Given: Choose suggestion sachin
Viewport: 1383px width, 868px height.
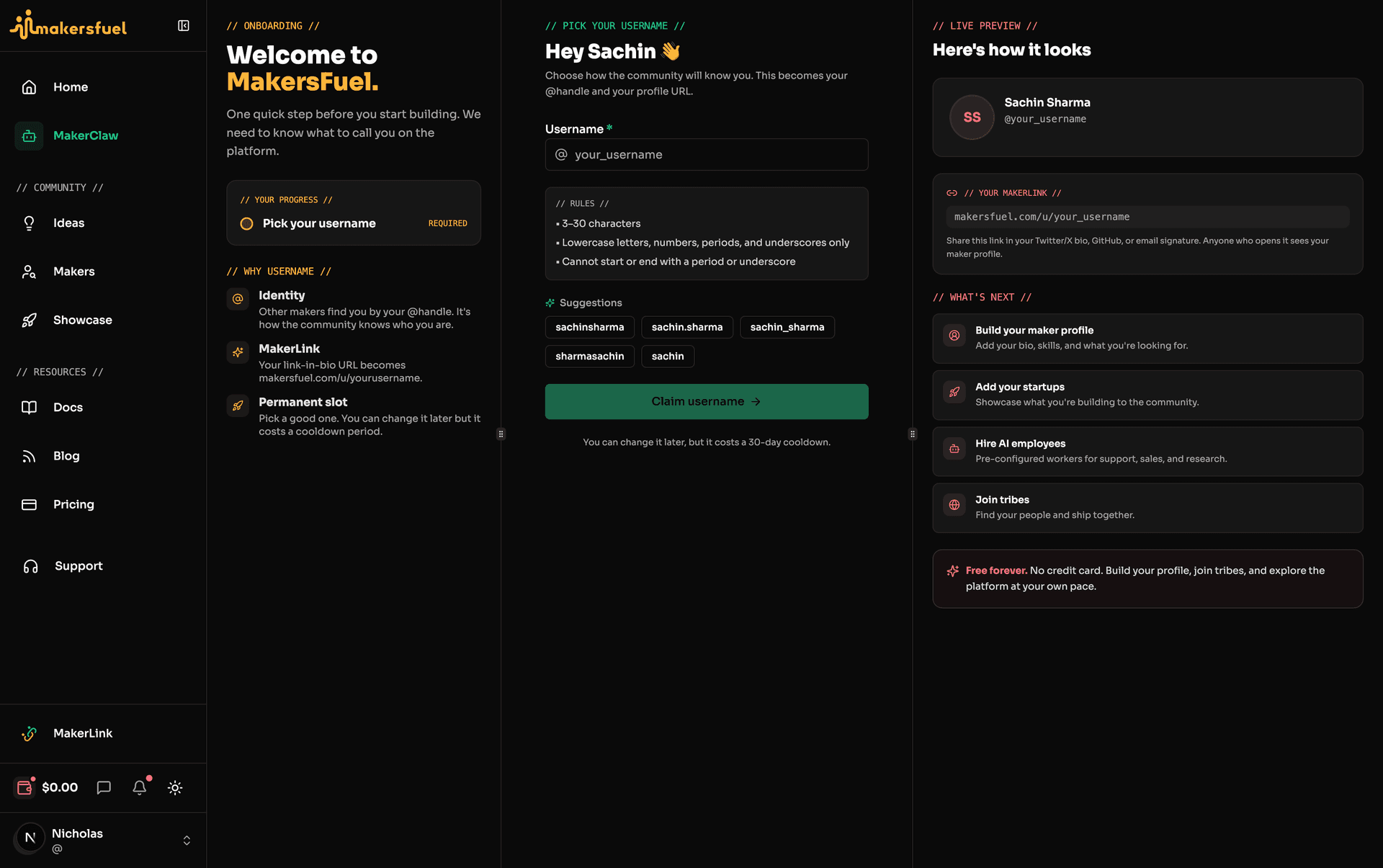Looking at the screenshot, I should (668, 357).
